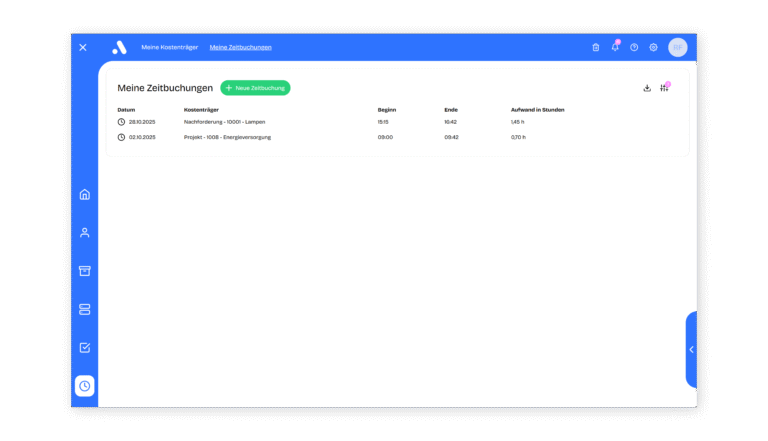Open the Nachforderung - 10001 - Lampen entry
768x441 pixels.
[224, 122]
